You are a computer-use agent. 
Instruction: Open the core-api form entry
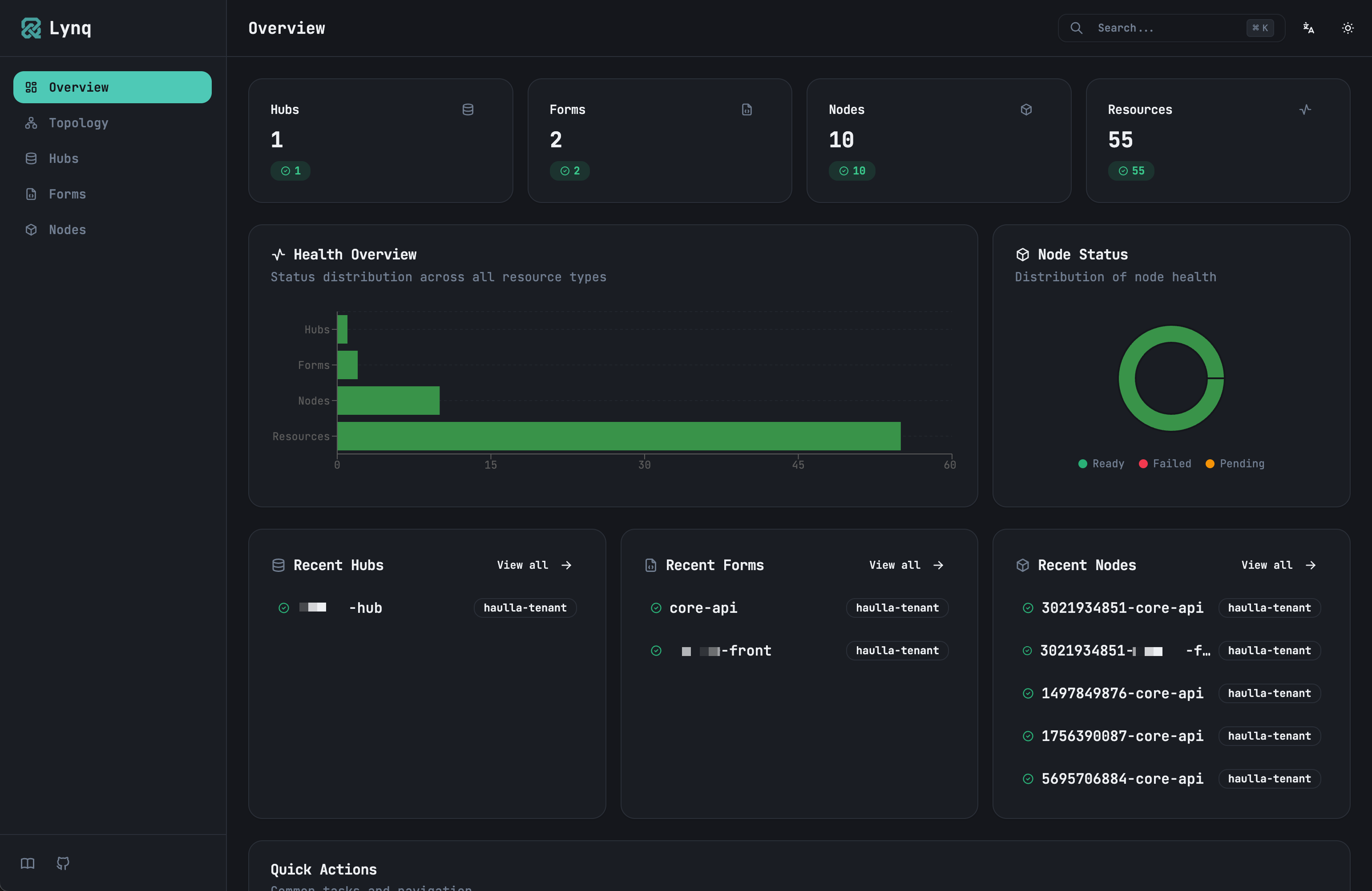point(703,607)
